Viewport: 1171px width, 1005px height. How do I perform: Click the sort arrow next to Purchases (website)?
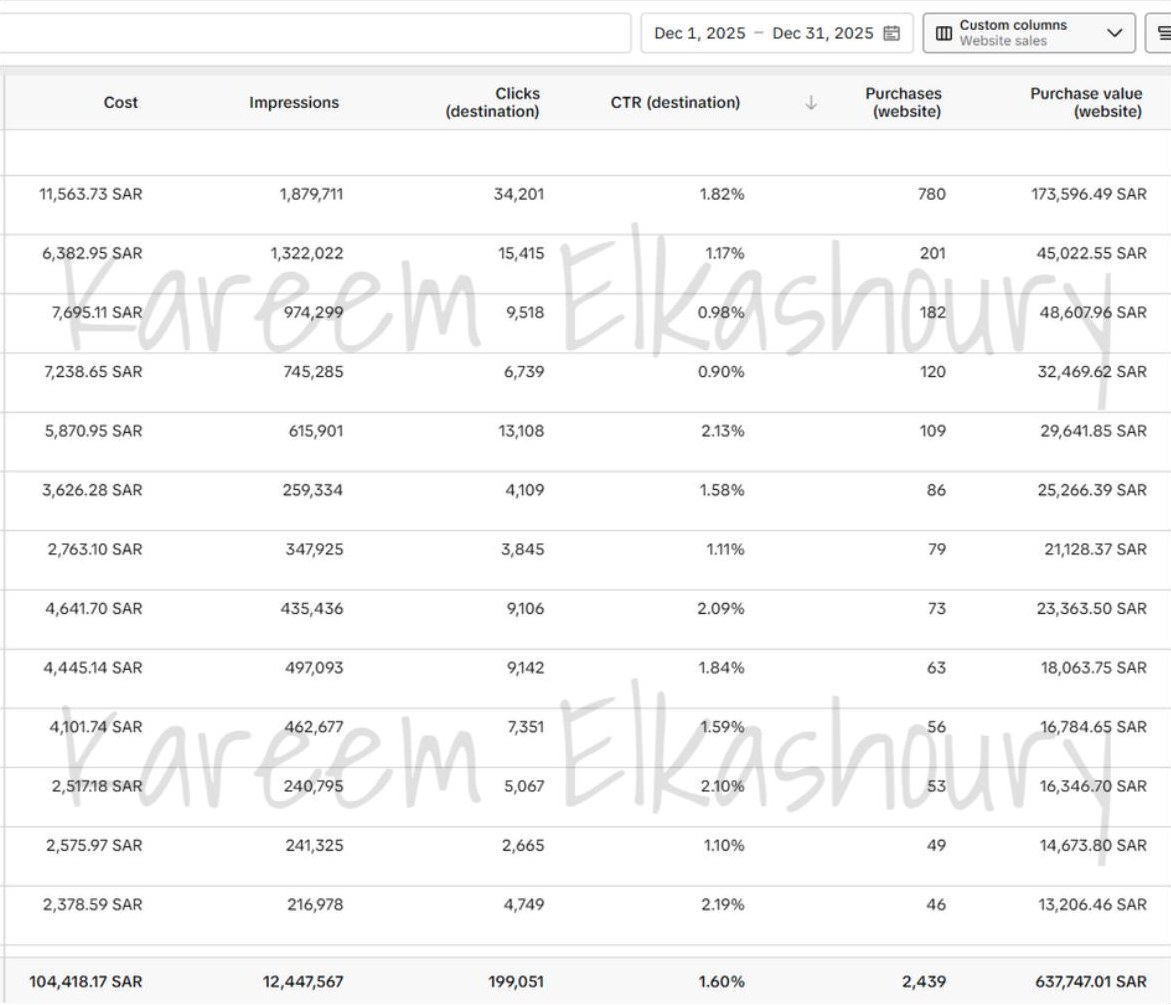(x=811, y=103)
